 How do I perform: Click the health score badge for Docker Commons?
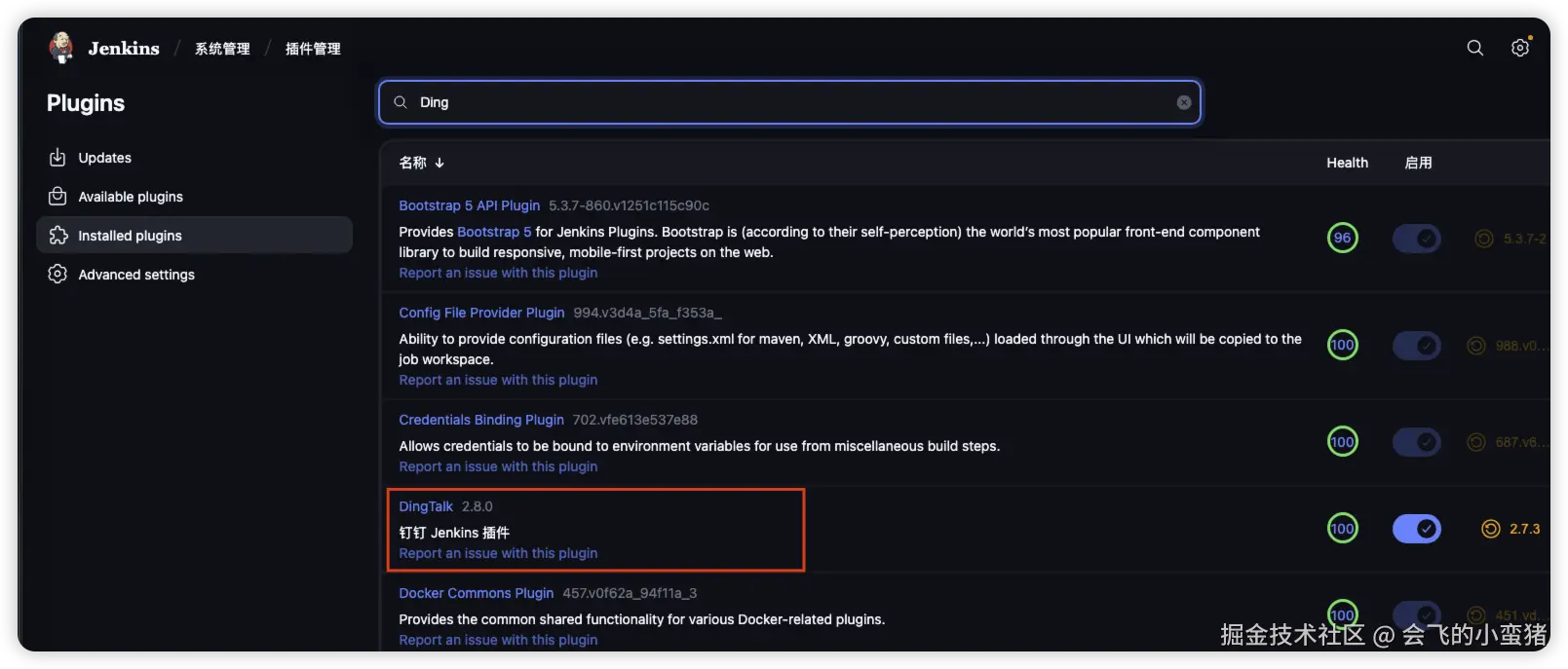pos(1343,614)
